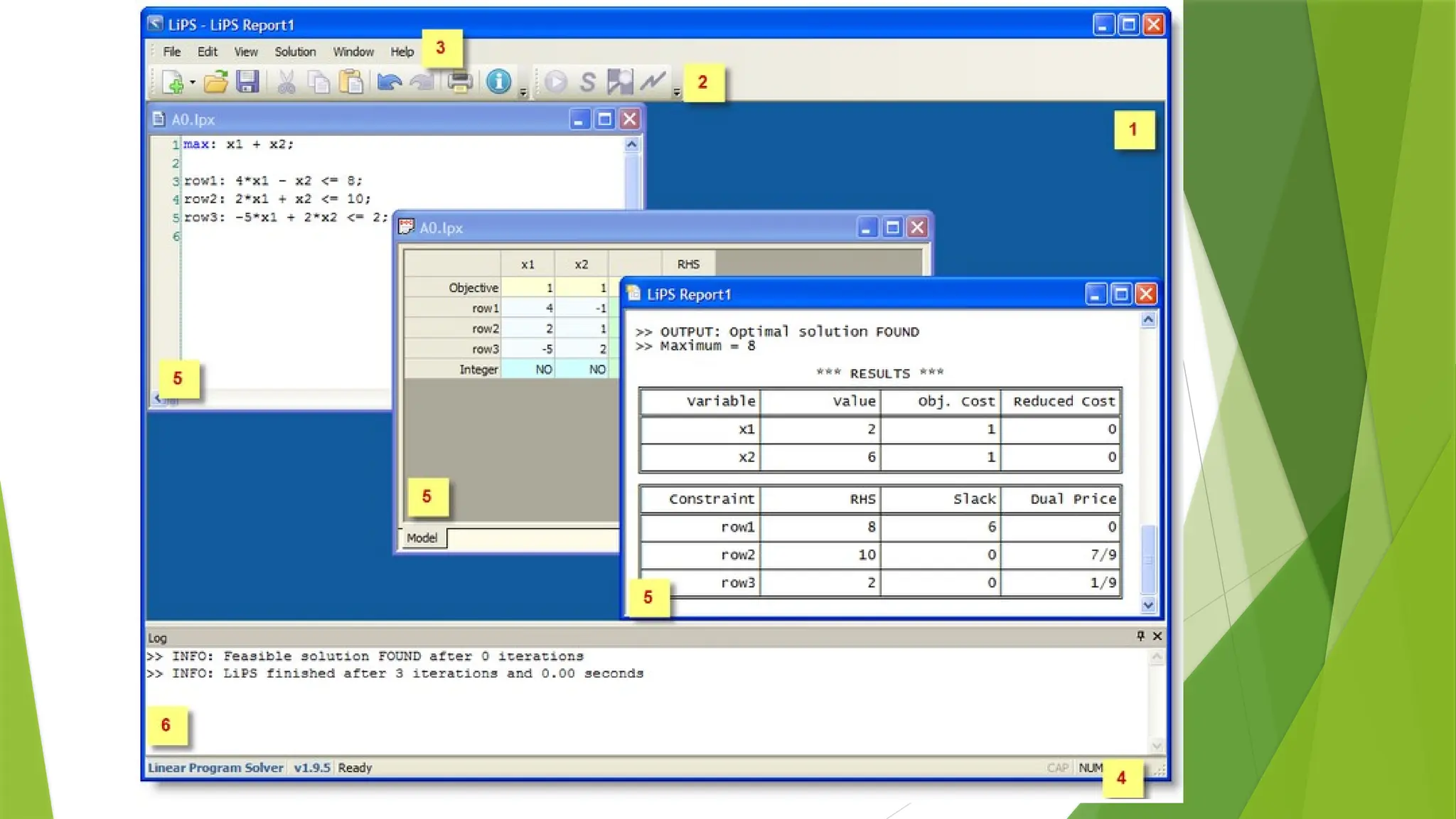Expand solver toolbar overflow options arrow
1456x819 pixels.
coord(677,92)
